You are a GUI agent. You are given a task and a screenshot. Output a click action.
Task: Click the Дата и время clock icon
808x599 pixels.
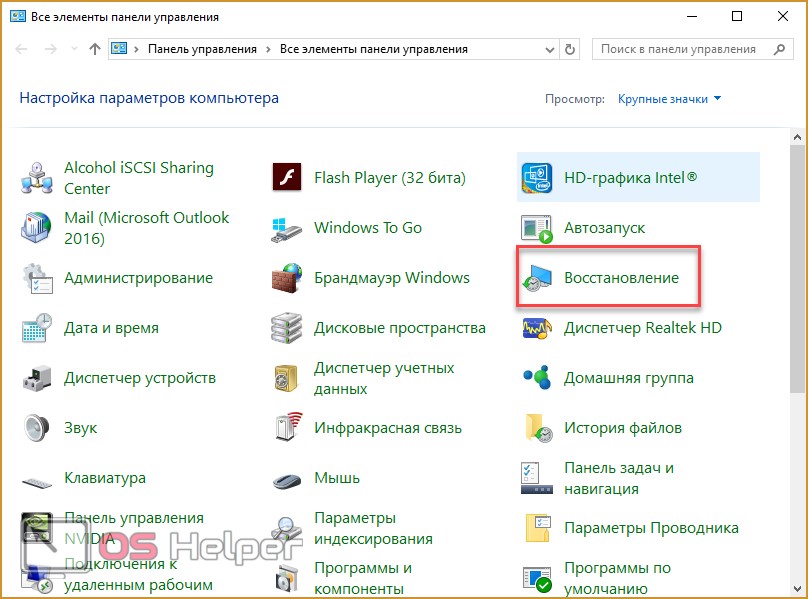pos(37,328)
